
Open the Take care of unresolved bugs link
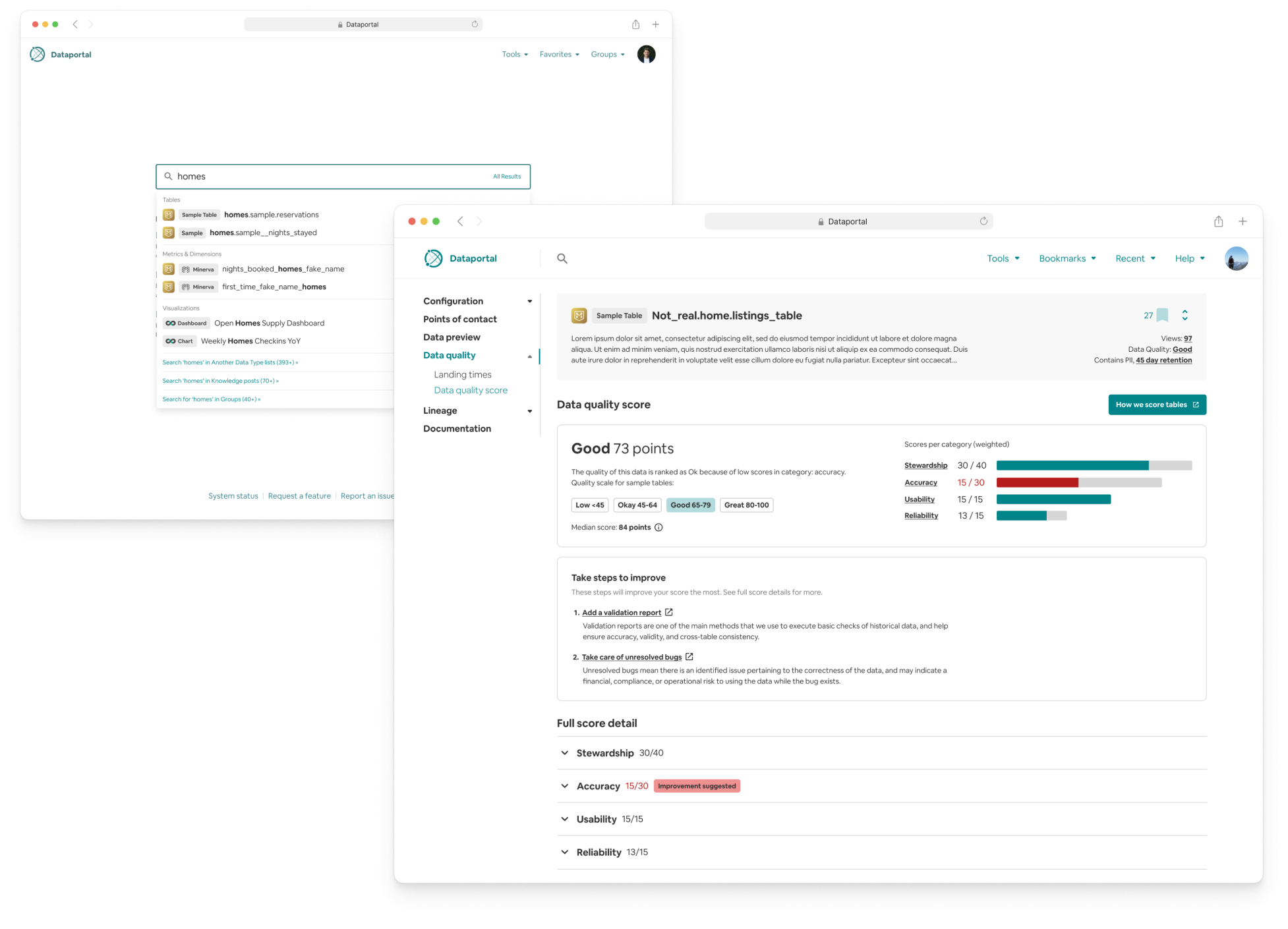(631, 658)
